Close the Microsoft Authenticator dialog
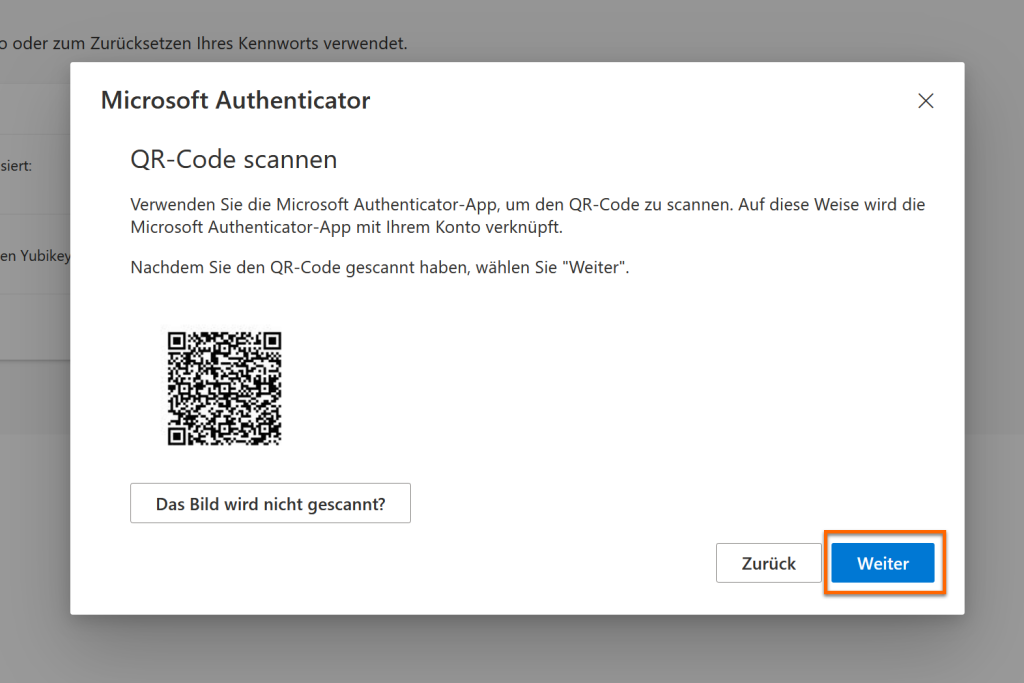The image size is (1024, 683). (x=925, y=100)
